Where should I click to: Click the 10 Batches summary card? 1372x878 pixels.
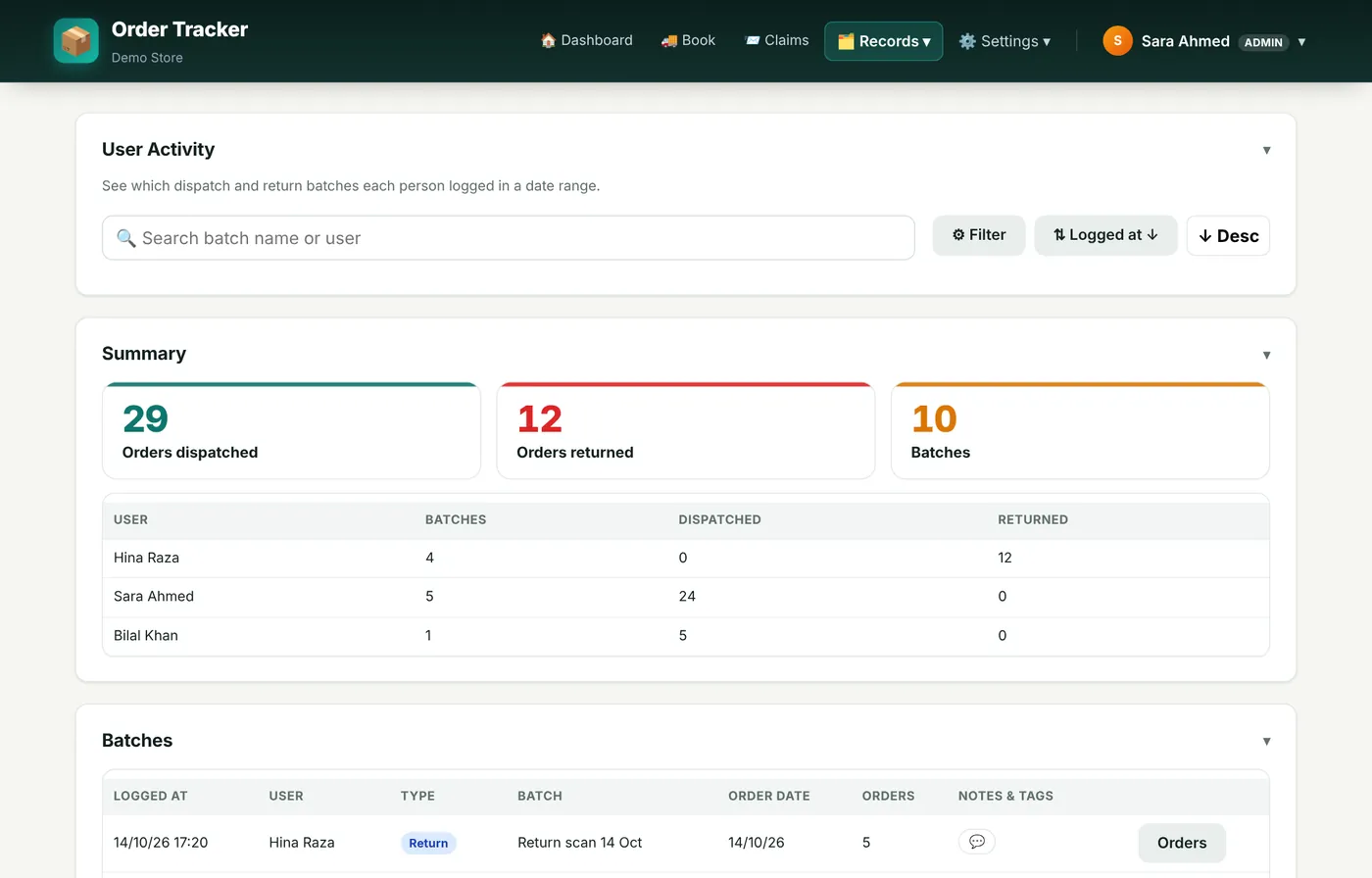click(x=1080, y=431)
